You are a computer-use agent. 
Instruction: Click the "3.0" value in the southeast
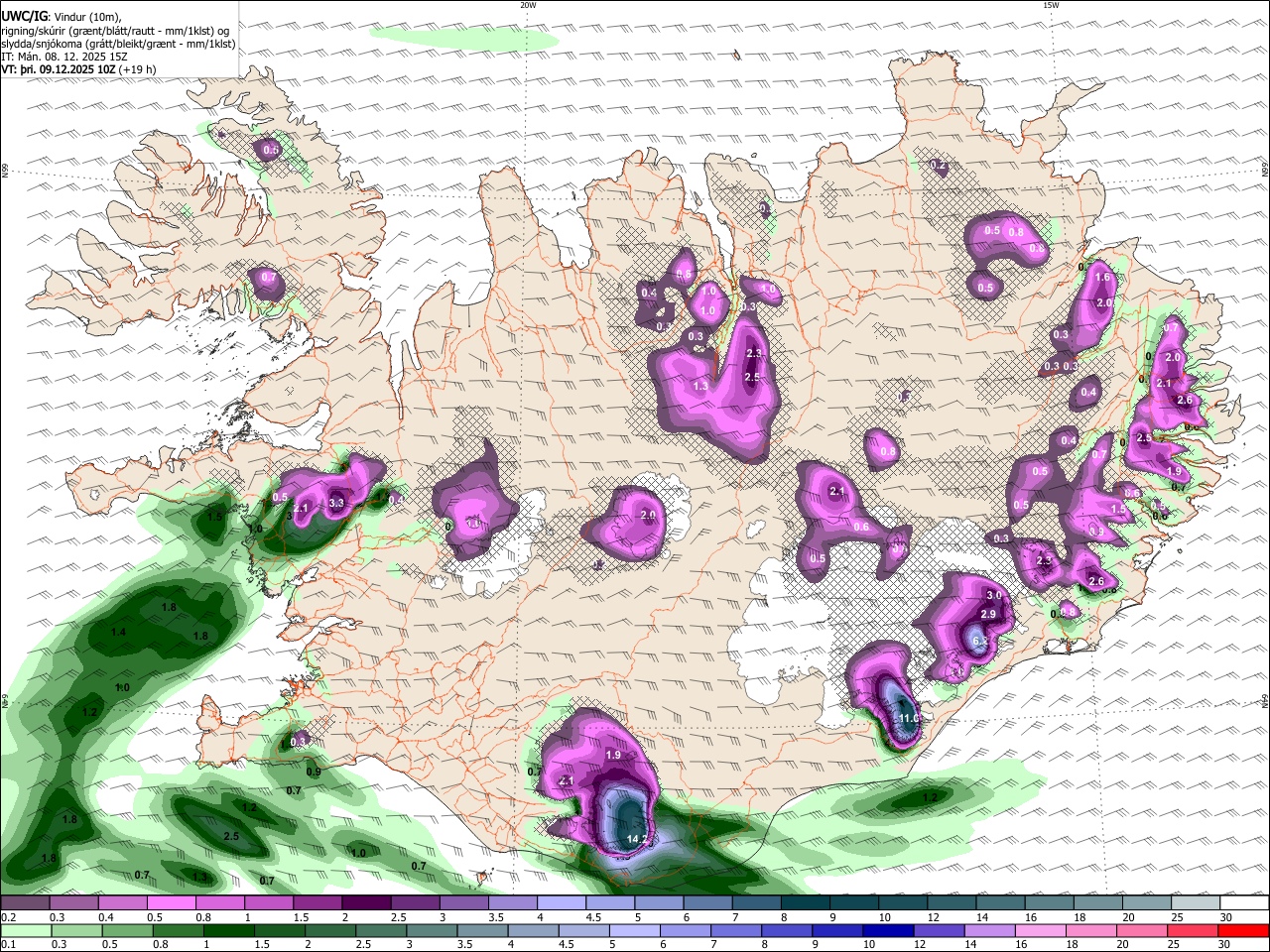pos(994,595)
